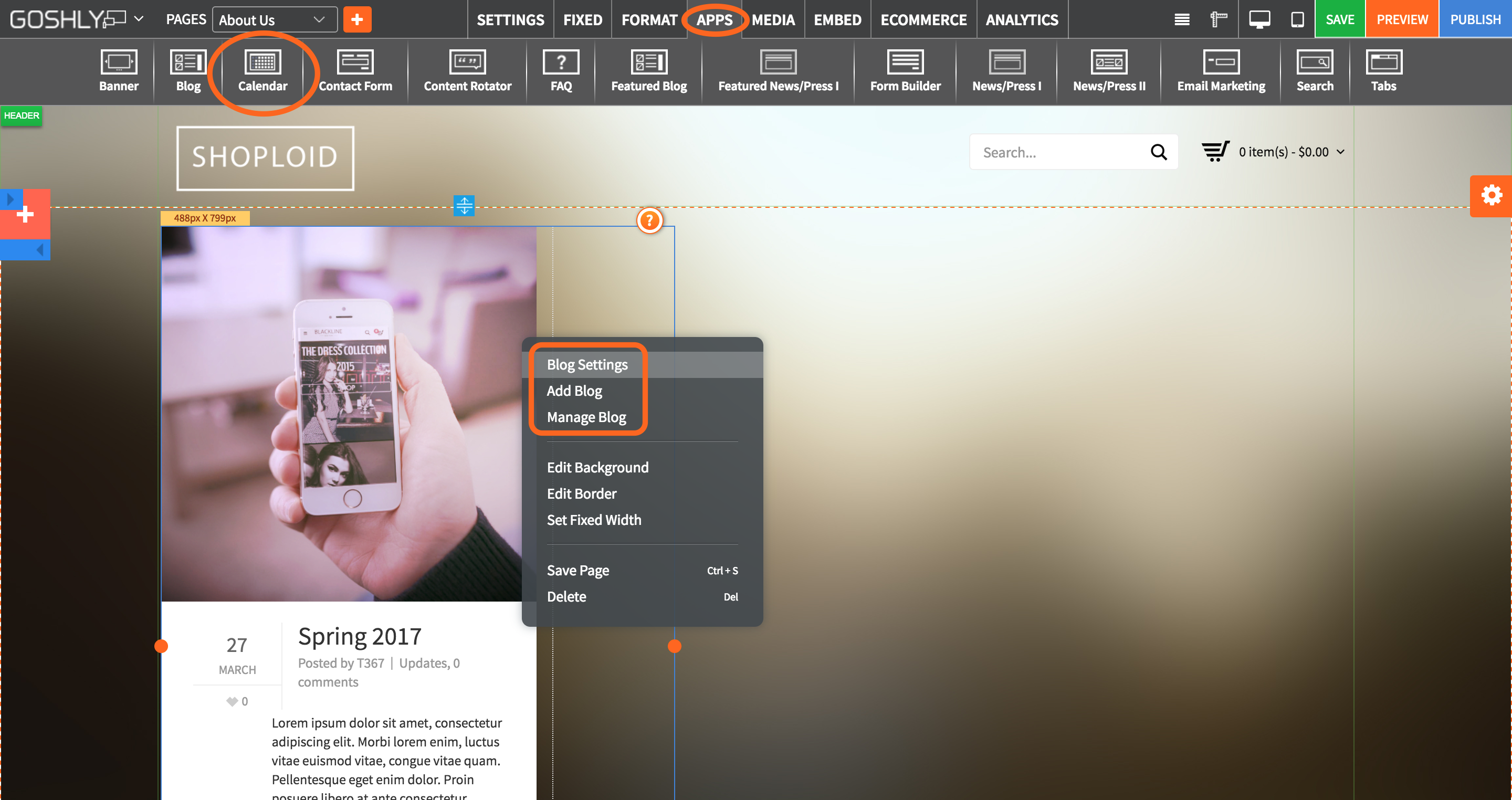Select Blog Settings from context menu

[x=587, y=364]
